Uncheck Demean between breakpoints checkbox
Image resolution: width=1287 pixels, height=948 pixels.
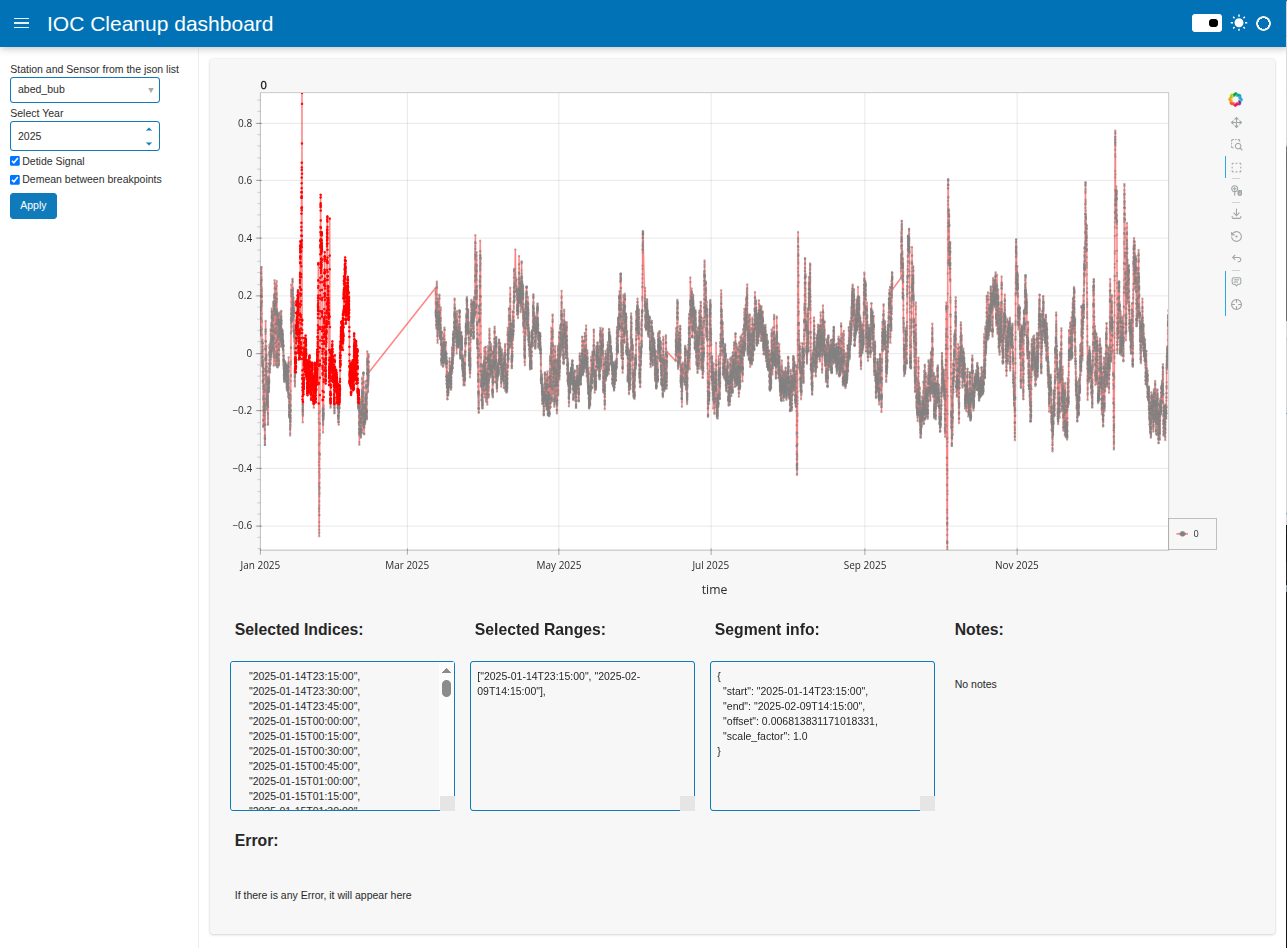[15, 180]
